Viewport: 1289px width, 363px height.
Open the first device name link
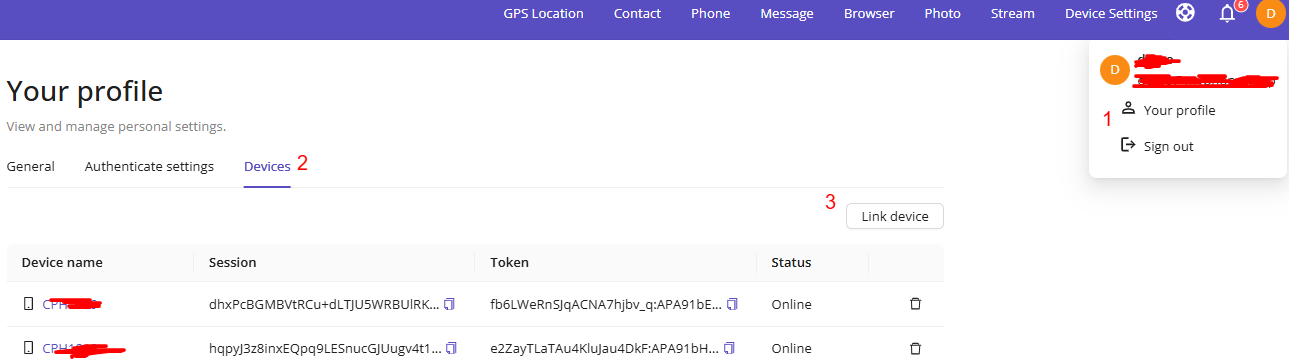point(72,304)
